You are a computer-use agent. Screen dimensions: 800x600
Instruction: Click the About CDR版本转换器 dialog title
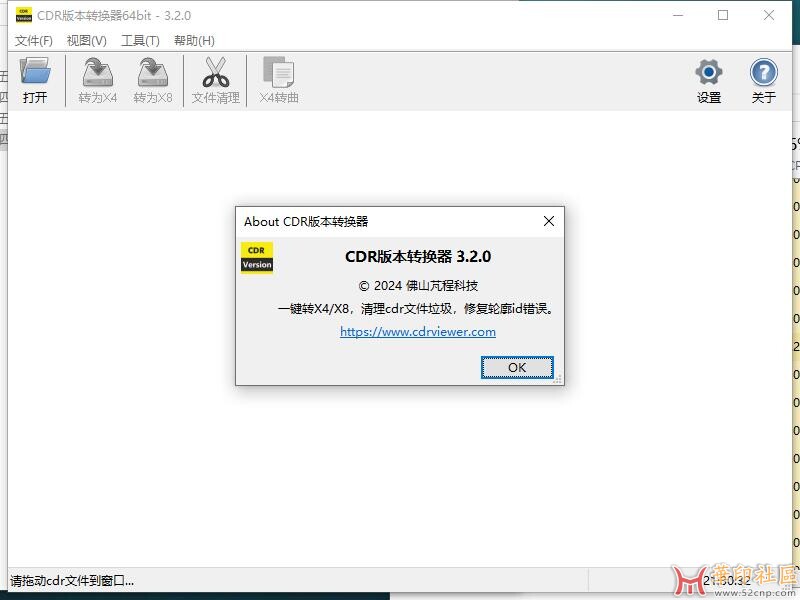(306, 221)
